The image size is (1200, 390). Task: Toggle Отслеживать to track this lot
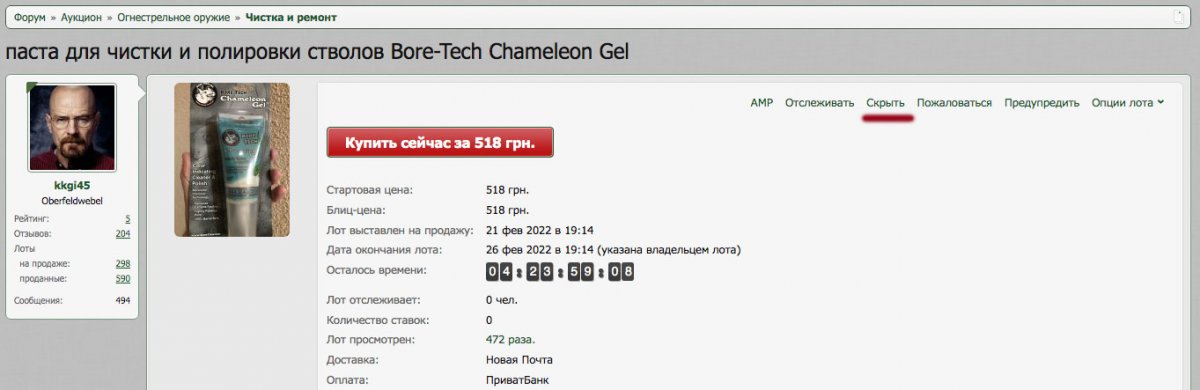click(819, 102)
